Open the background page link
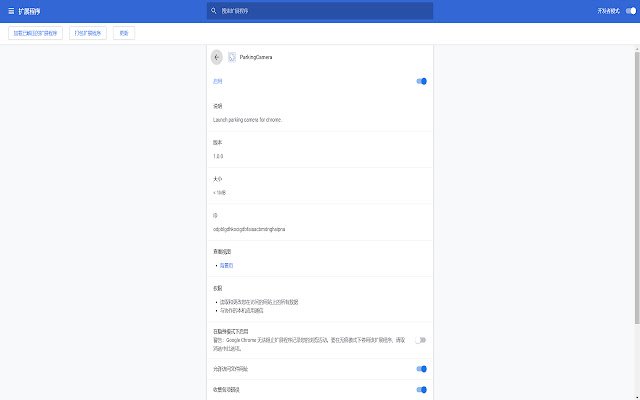640x400 pixels. point(227,266)
